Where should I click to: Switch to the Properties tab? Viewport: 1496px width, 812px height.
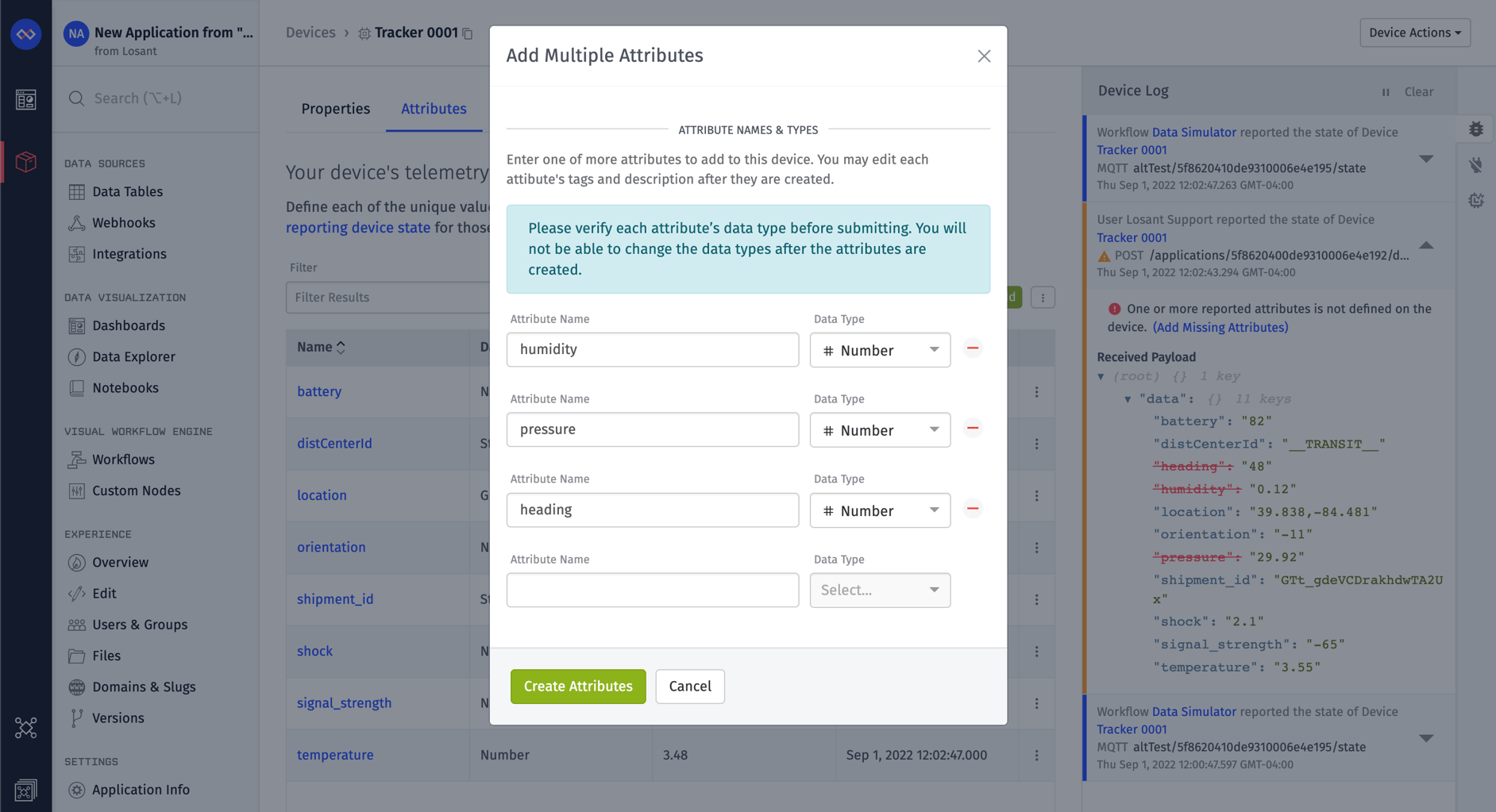(x=335, y=108)
